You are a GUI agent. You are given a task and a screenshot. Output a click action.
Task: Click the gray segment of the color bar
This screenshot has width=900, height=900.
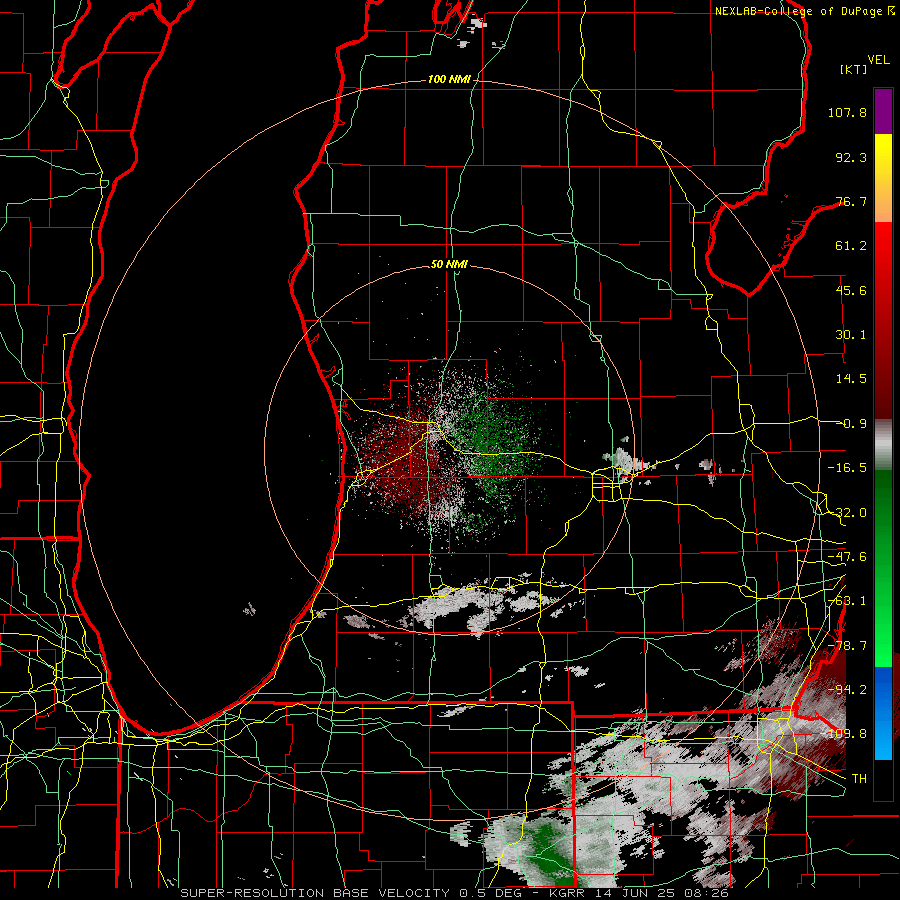pyautogui.click(x=883, y=445)
